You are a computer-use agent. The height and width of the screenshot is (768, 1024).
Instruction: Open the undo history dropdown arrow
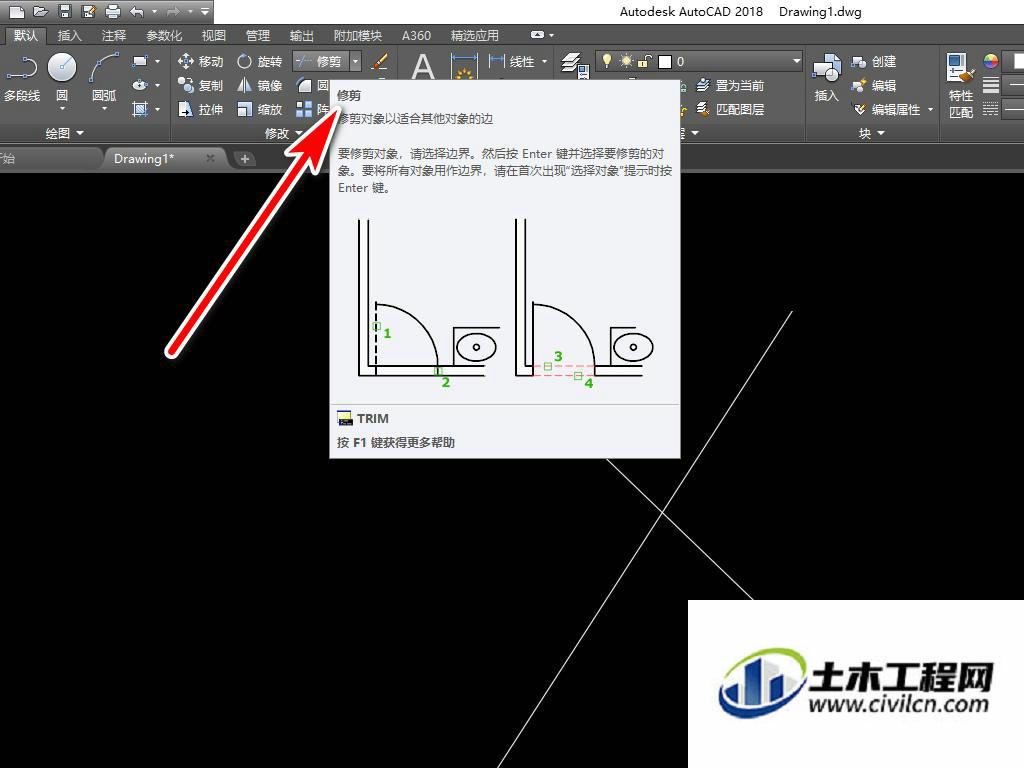[x=154, y=11]
